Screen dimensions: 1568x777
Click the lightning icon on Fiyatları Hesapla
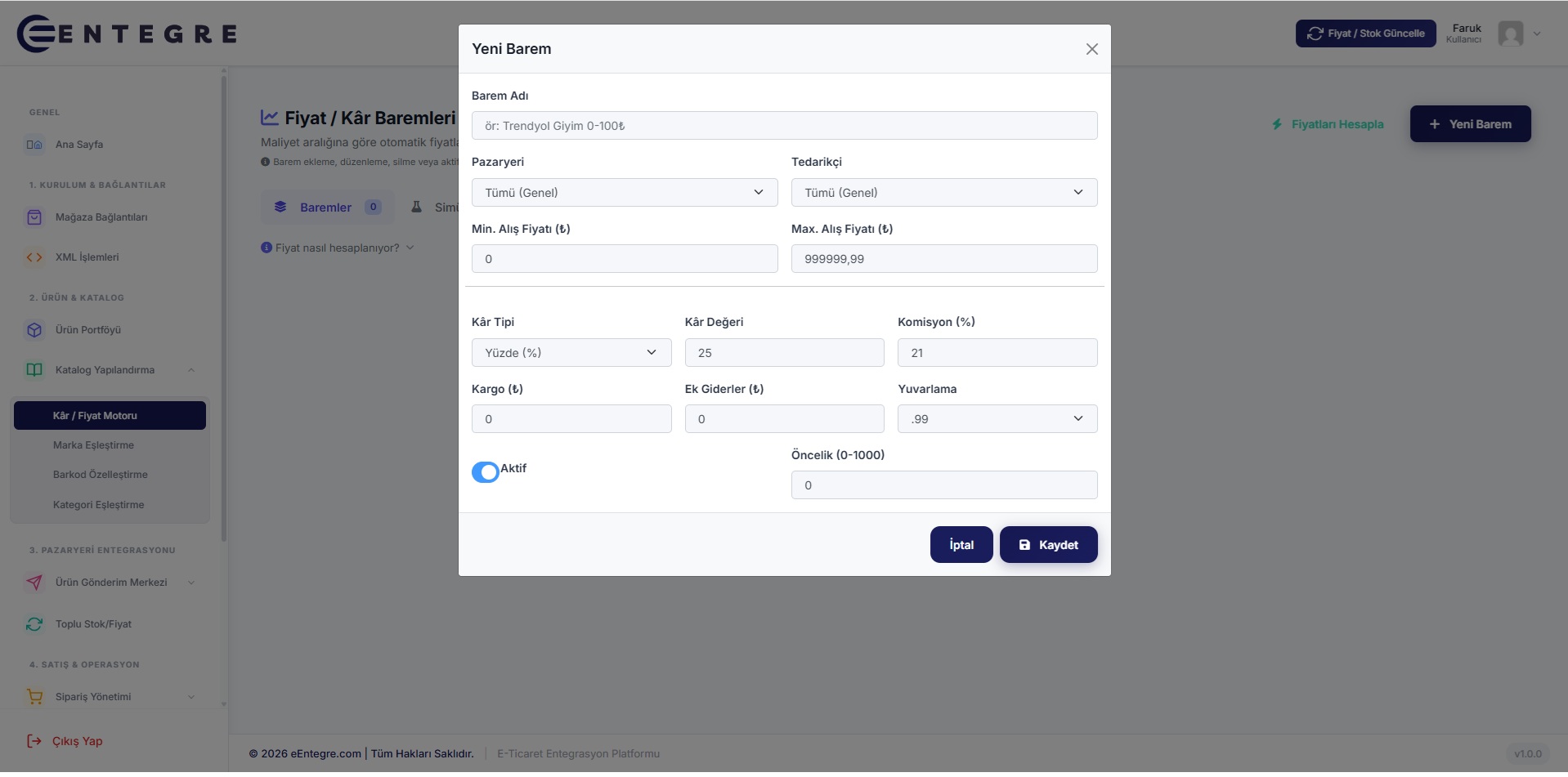(x=1277, y=124)
